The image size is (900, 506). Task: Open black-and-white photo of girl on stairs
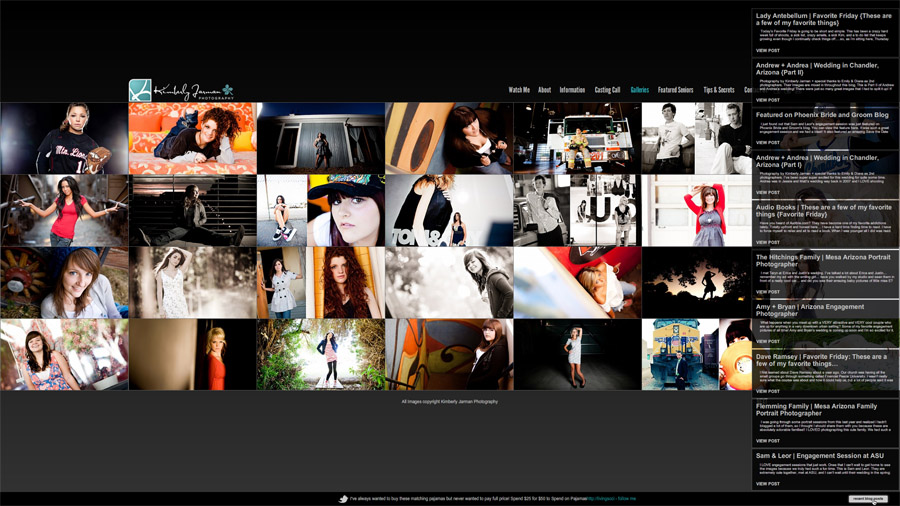[193, 211]
